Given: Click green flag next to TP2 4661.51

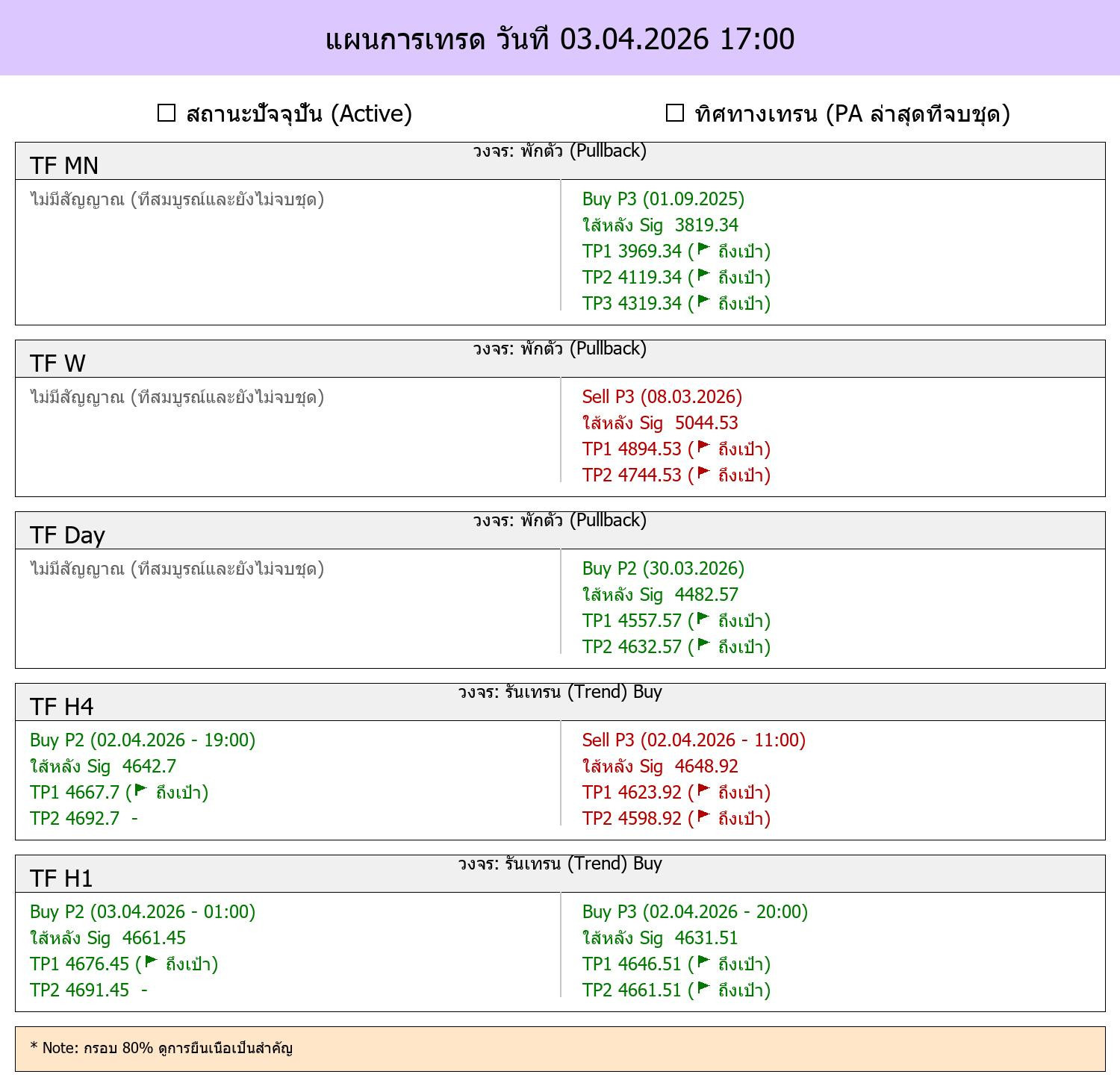Looking at the screenshot, I should [703, 988].
